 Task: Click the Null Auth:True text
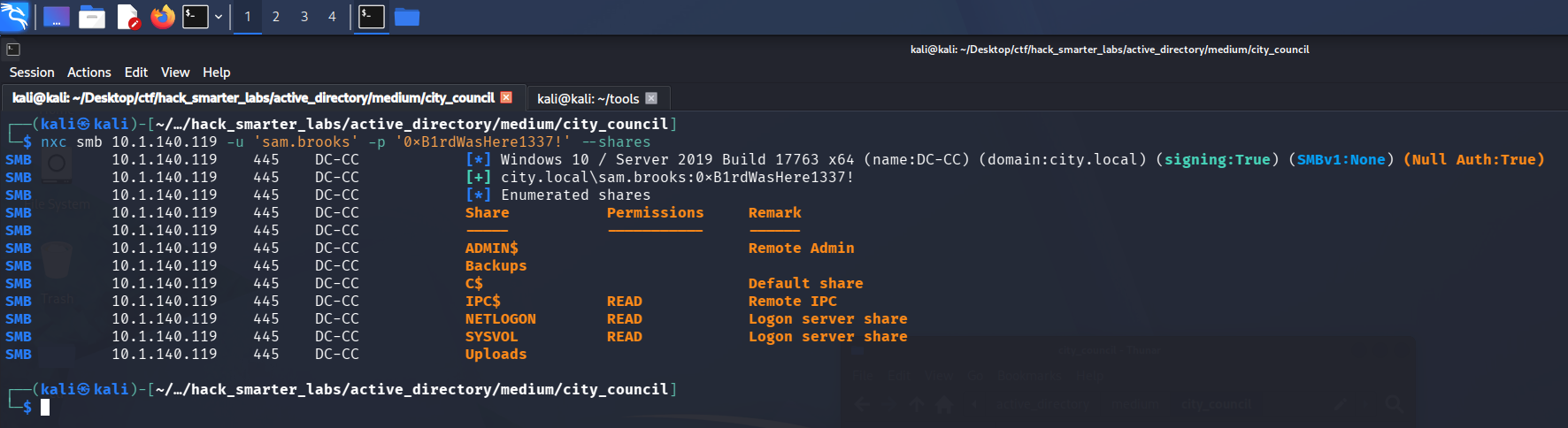click(x=1474, y=159)
